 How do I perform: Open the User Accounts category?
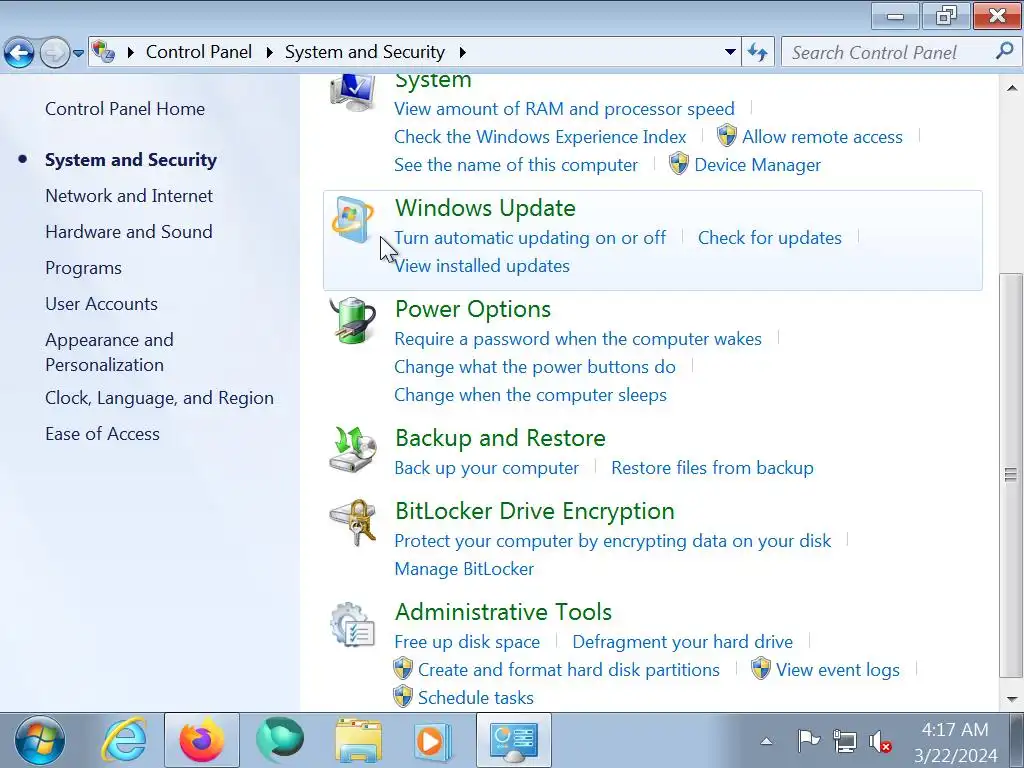101,304
